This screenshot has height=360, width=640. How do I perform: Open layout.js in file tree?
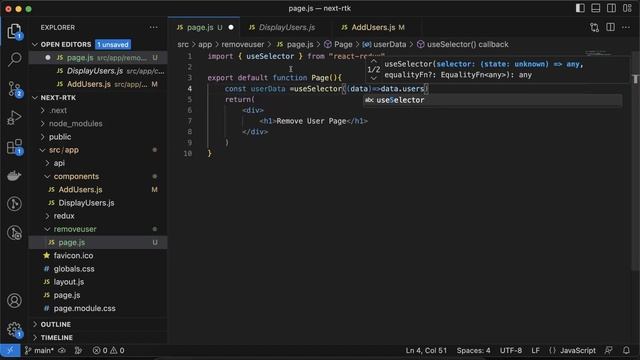98,282
